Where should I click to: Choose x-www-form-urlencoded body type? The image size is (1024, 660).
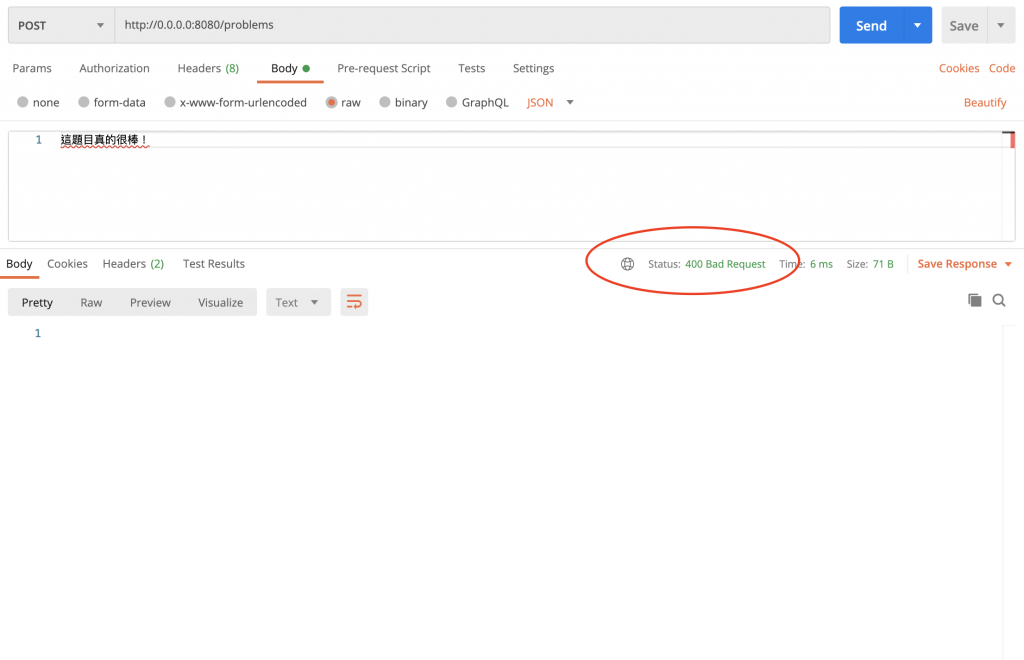pyautogui.click(x=170, y=102)
